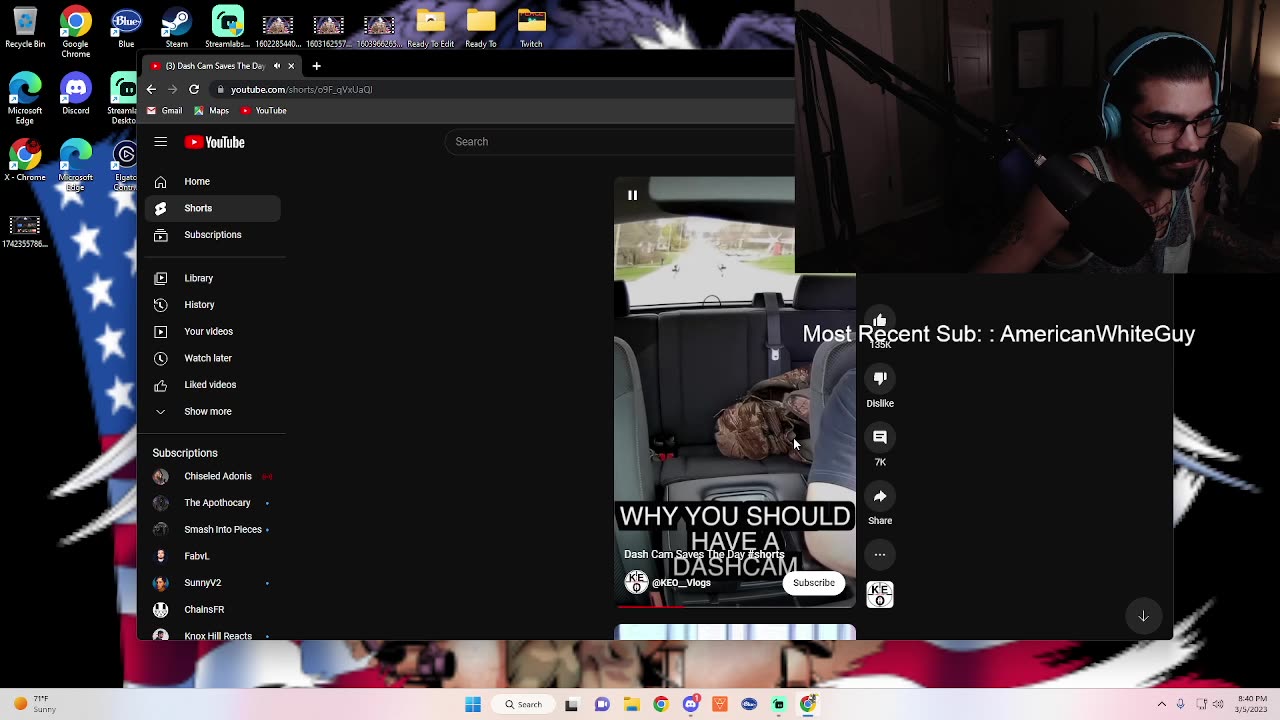Share this short video

[x=880, y=496]
